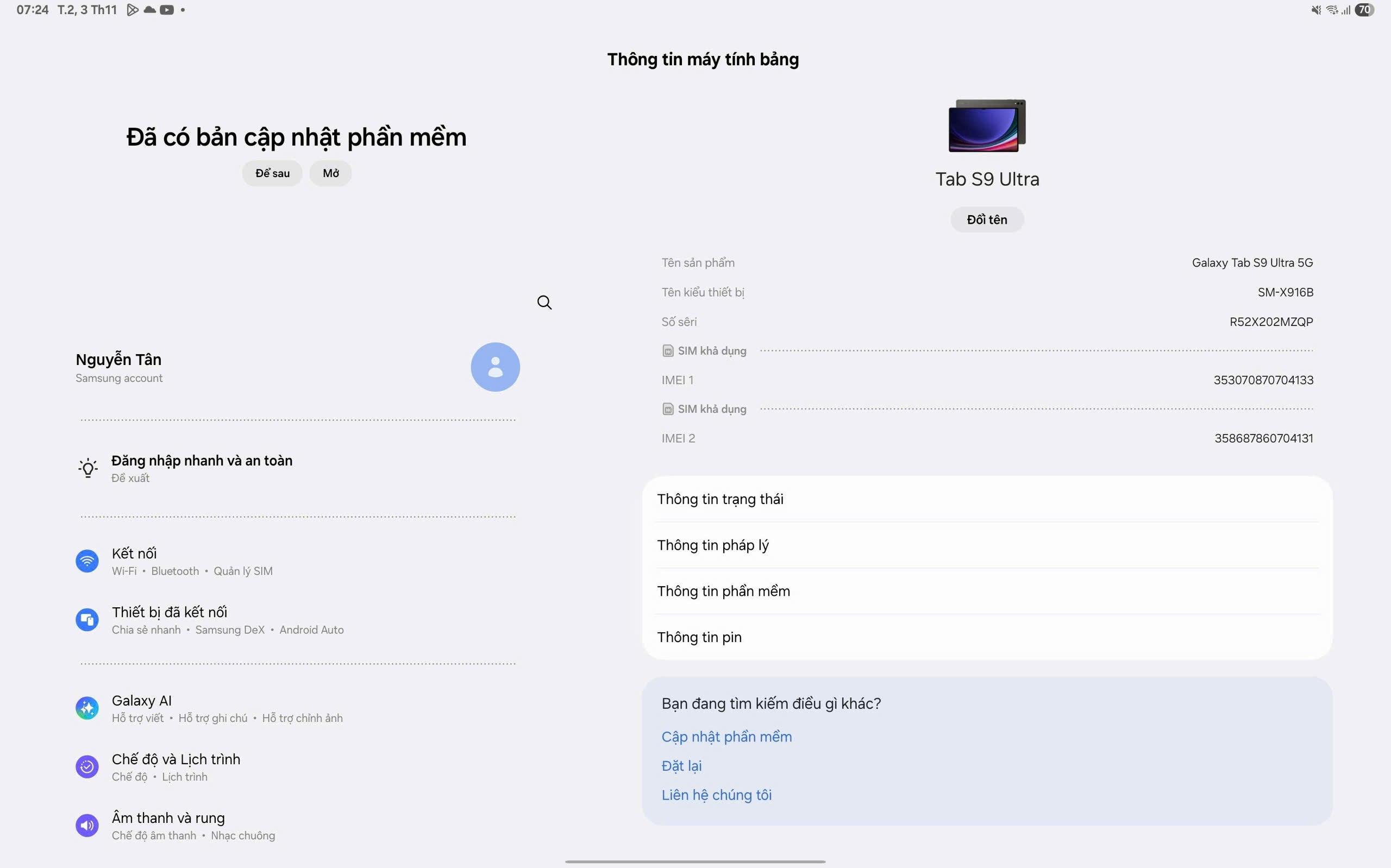Open Thông tin phần mềm
This screenshot has height=868, width=1391.
723,592
